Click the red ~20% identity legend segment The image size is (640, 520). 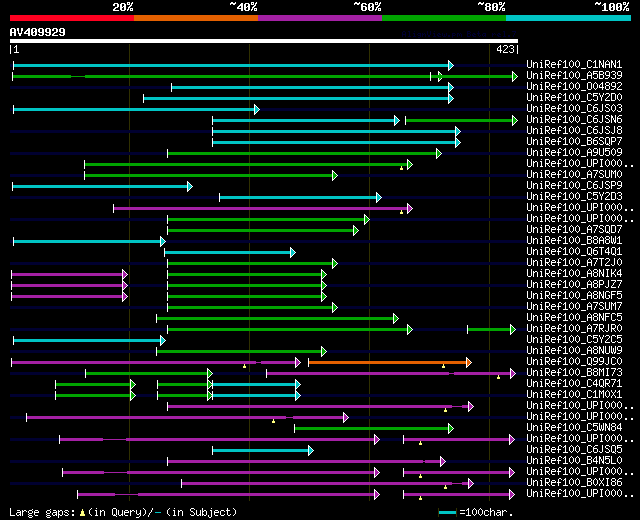click(72, 18)
